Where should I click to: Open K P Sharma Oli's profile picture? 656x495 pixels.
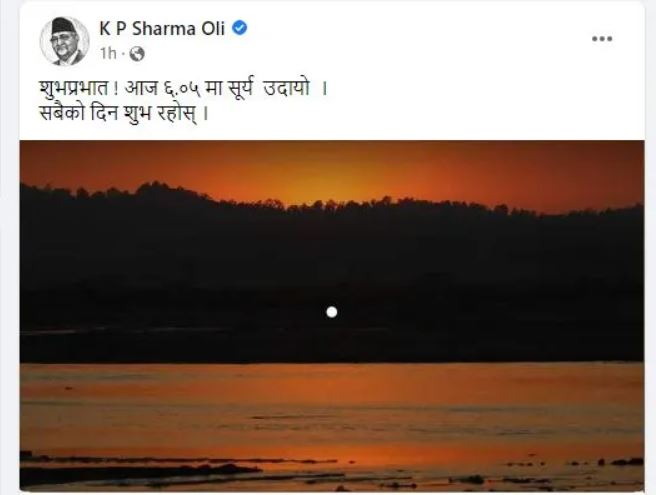[64, 41]
